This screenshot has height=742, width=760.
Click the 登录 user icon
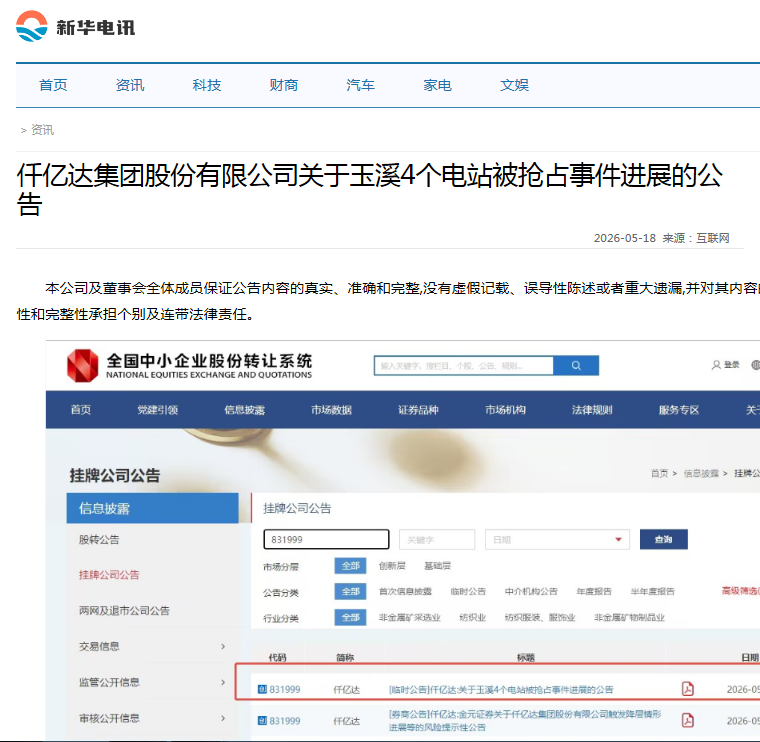(716, 365)
